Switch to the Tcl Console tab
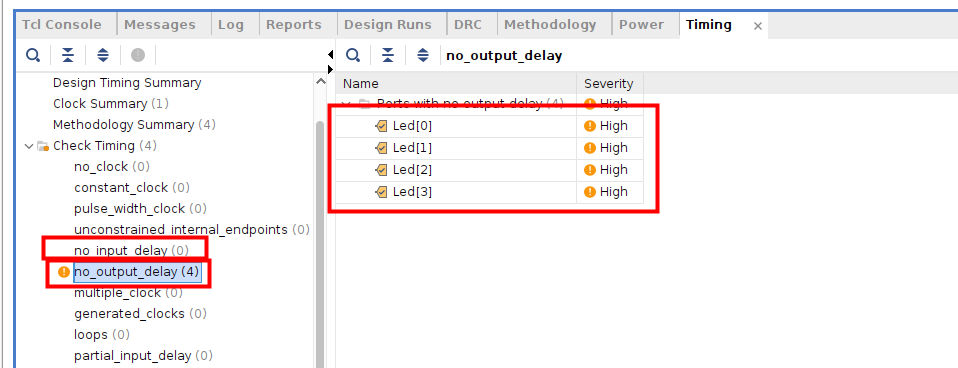 (62, 25)
